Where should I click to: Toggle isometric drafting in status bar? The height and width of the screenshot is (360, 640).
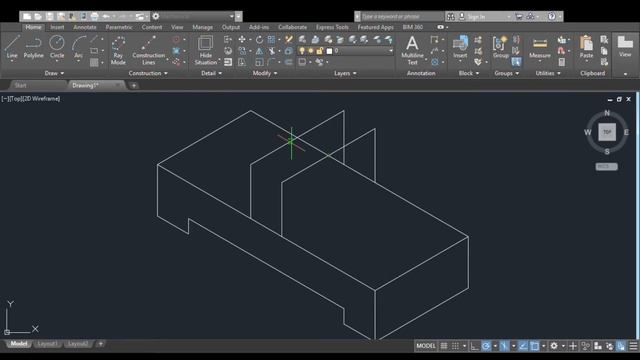point(504,346)
